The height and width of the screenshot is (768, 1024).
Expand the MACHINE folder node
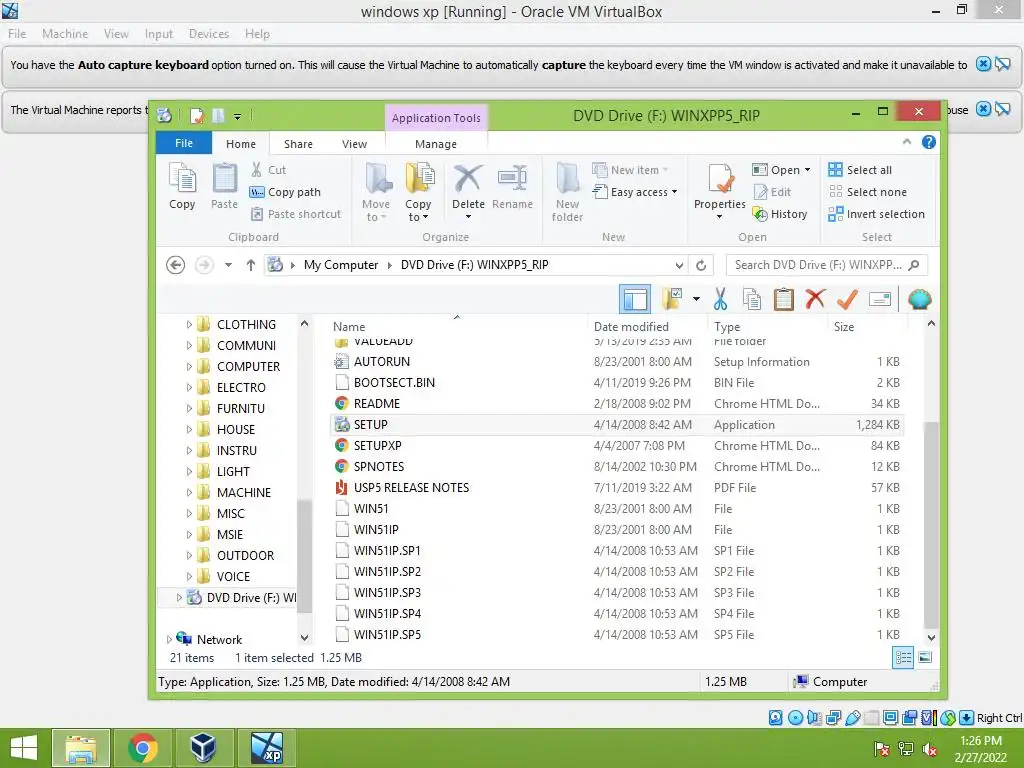click(189, 492)
